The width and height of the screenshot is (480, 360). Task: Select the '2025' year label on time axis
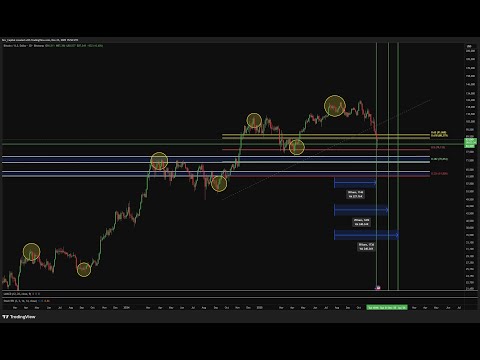260,308
